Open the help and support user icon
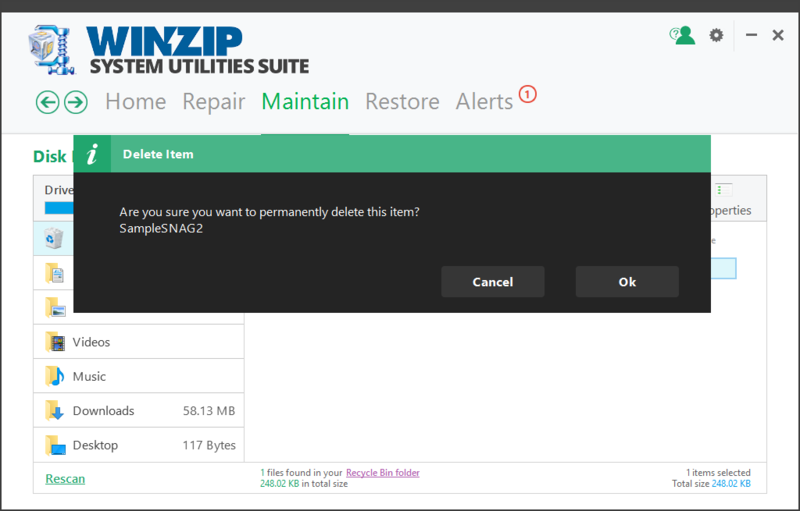 [682, 35]
